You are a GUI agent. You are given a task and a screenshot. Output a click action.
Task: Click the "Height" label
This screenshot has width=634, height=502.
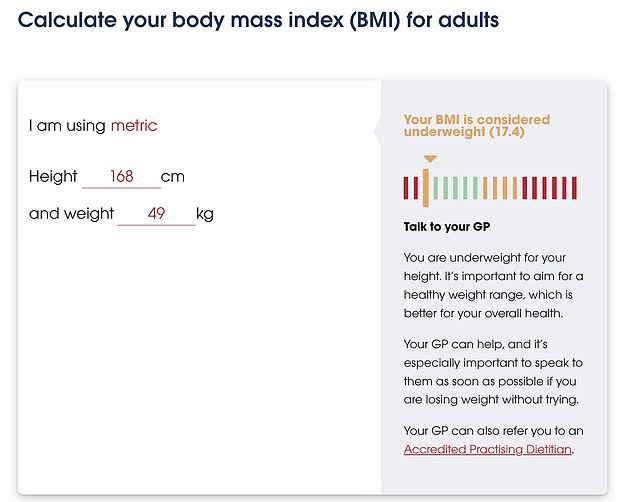pyautogui.click(x=53, y=177)
